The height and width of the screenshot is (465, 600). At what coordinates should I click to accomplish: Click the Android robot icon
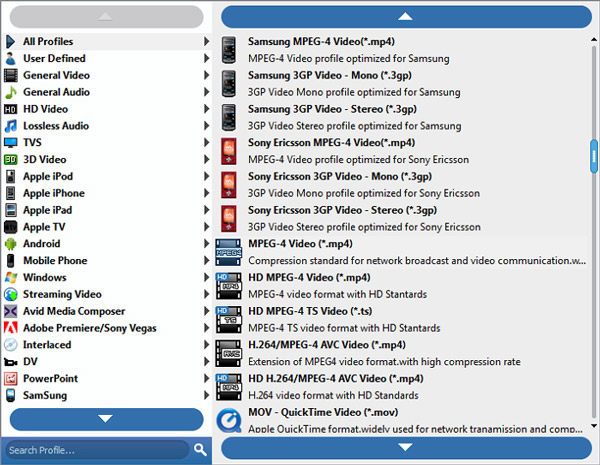pyautogui.click(x=11, y=243)
